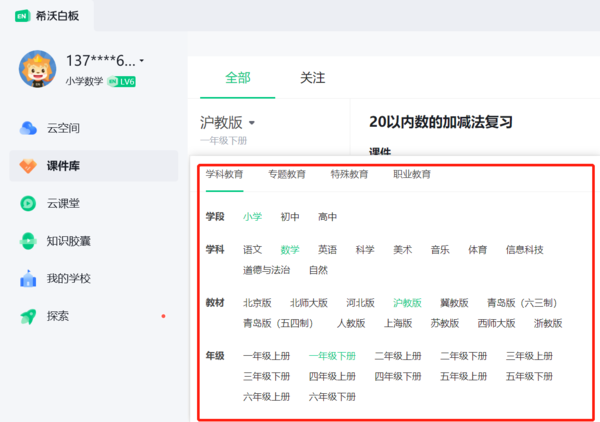Viewport: 600px width, 422px height.
Task: Expand the account name dropdown arrow
Action: click(142, 61)
